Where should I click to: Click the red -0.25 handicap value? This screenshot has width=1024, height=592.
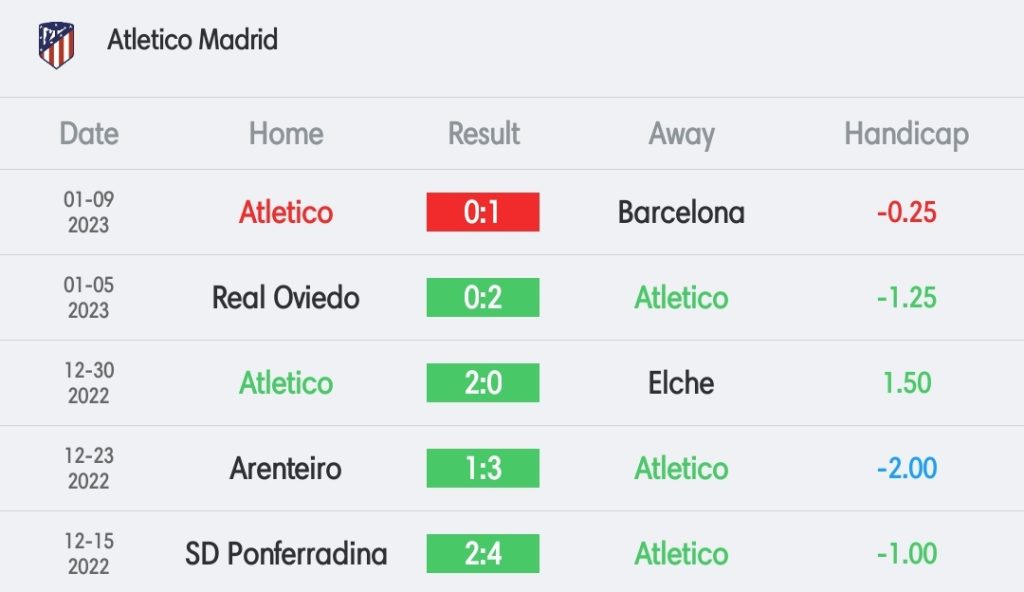(906, 212)
